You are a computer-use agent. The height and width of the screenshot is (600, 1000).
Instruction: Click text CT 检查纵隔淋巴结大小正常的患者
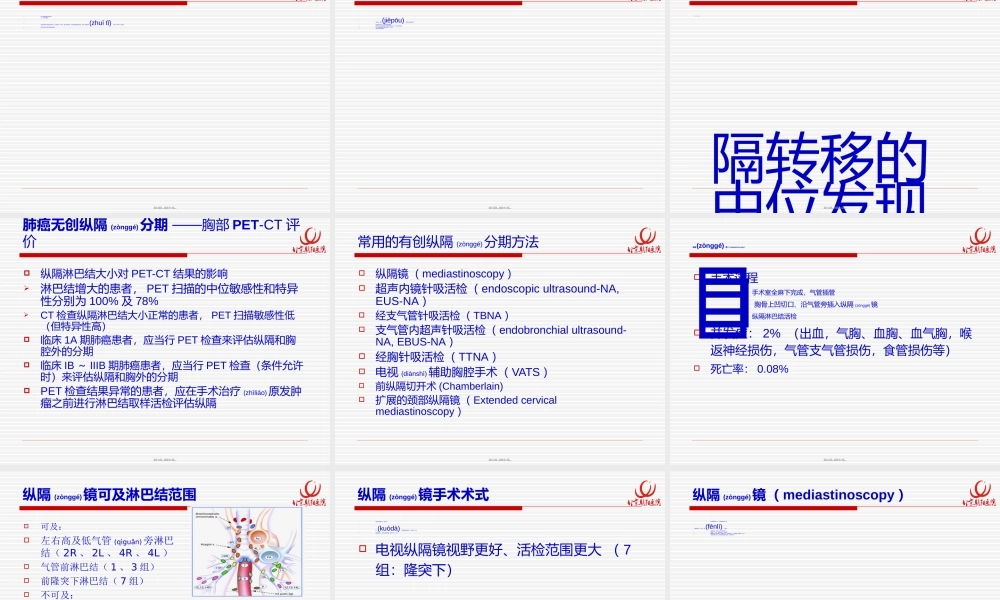167,320
